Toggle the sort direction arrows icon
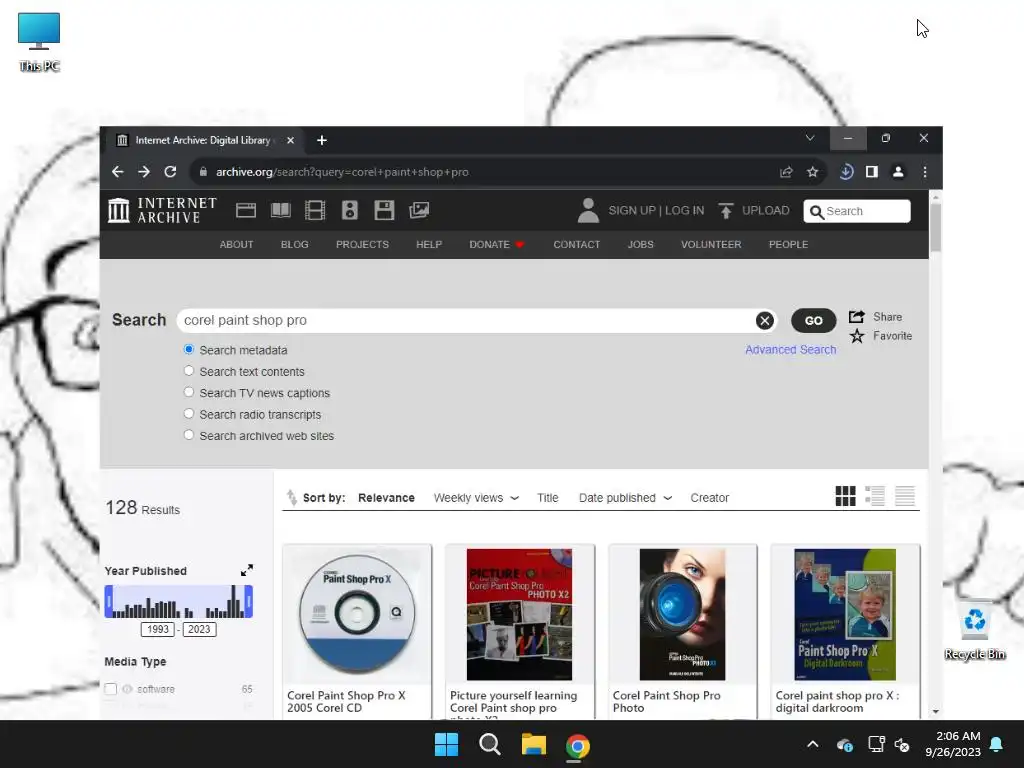This screenshot has width=1024, height=768. 291,498
